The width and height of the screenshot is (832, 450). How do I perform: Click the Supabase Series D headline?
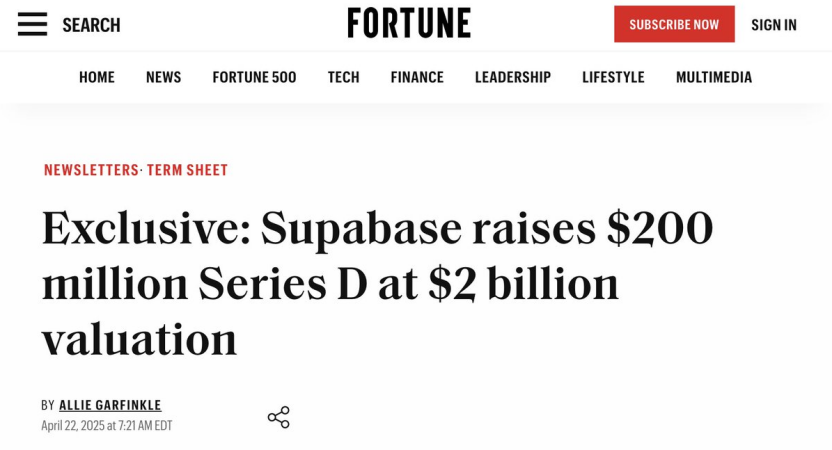coord(377,283)
